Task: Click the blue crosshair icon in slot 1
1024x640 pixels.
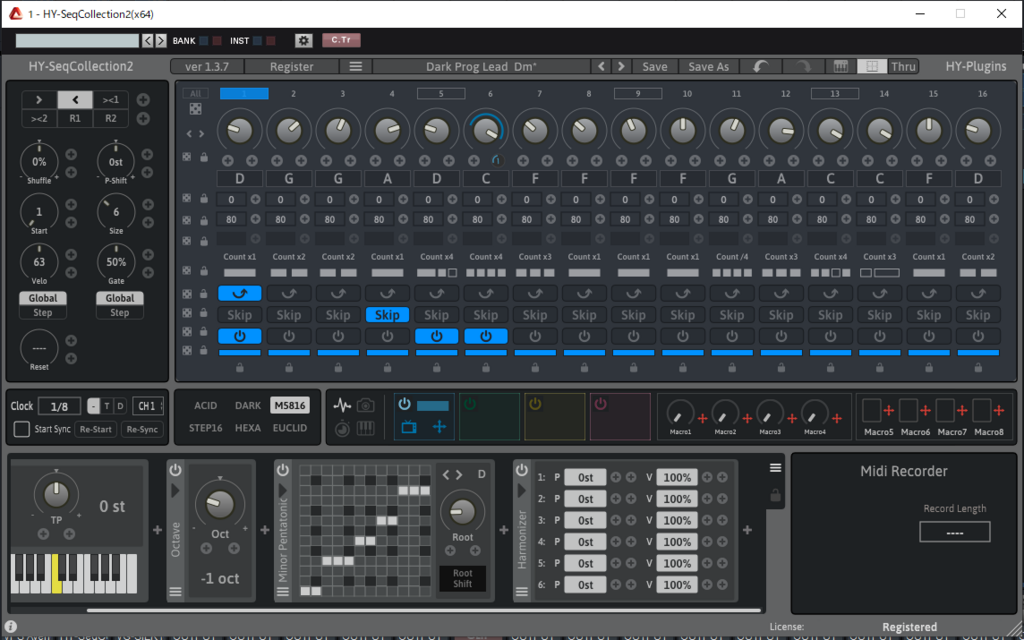Action: (x=440, y=427)
